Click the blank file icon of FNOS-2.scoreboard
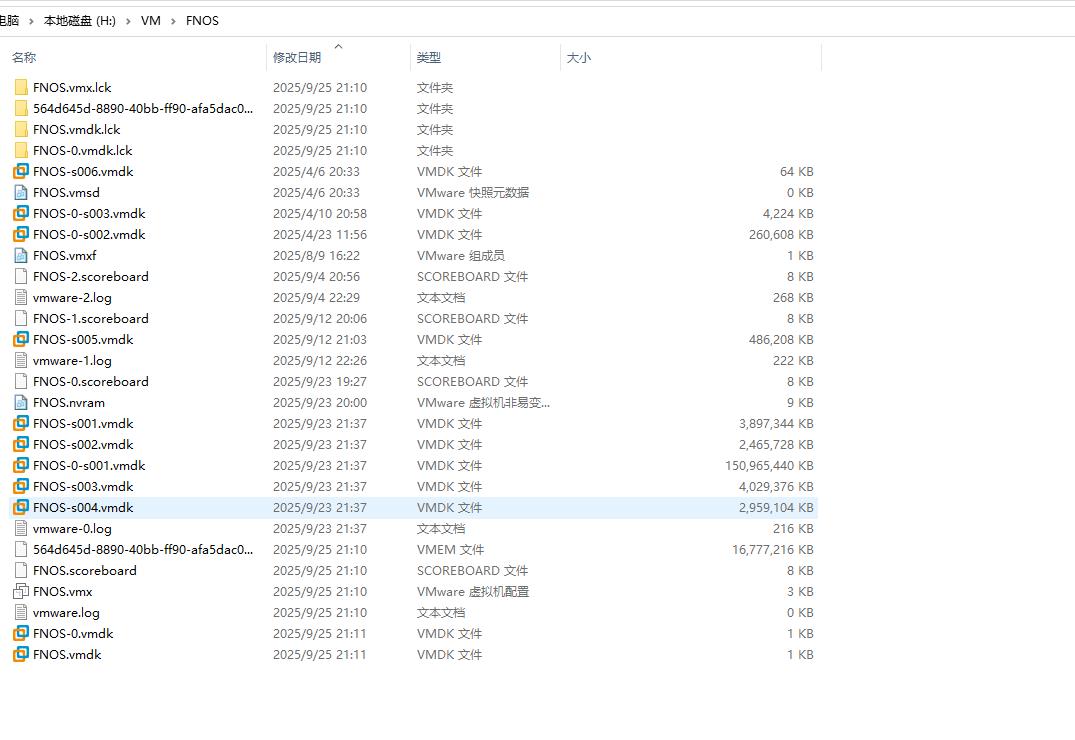The image size is (1075, 740). tap(21, 276)
